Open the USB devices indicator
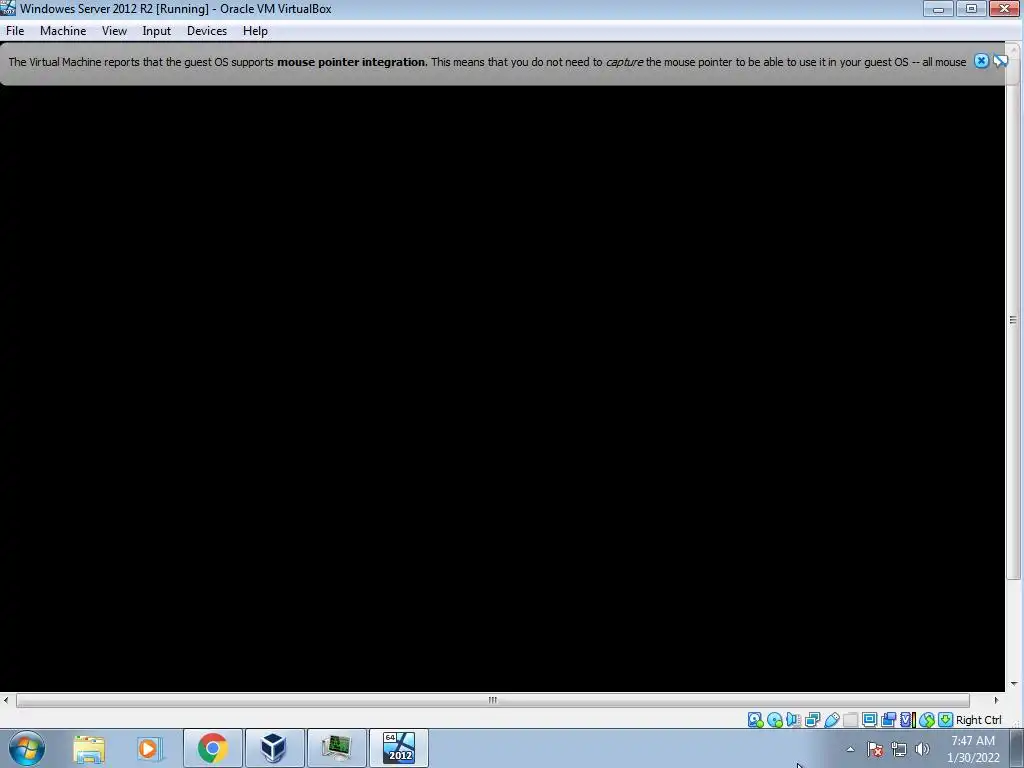 831,720
